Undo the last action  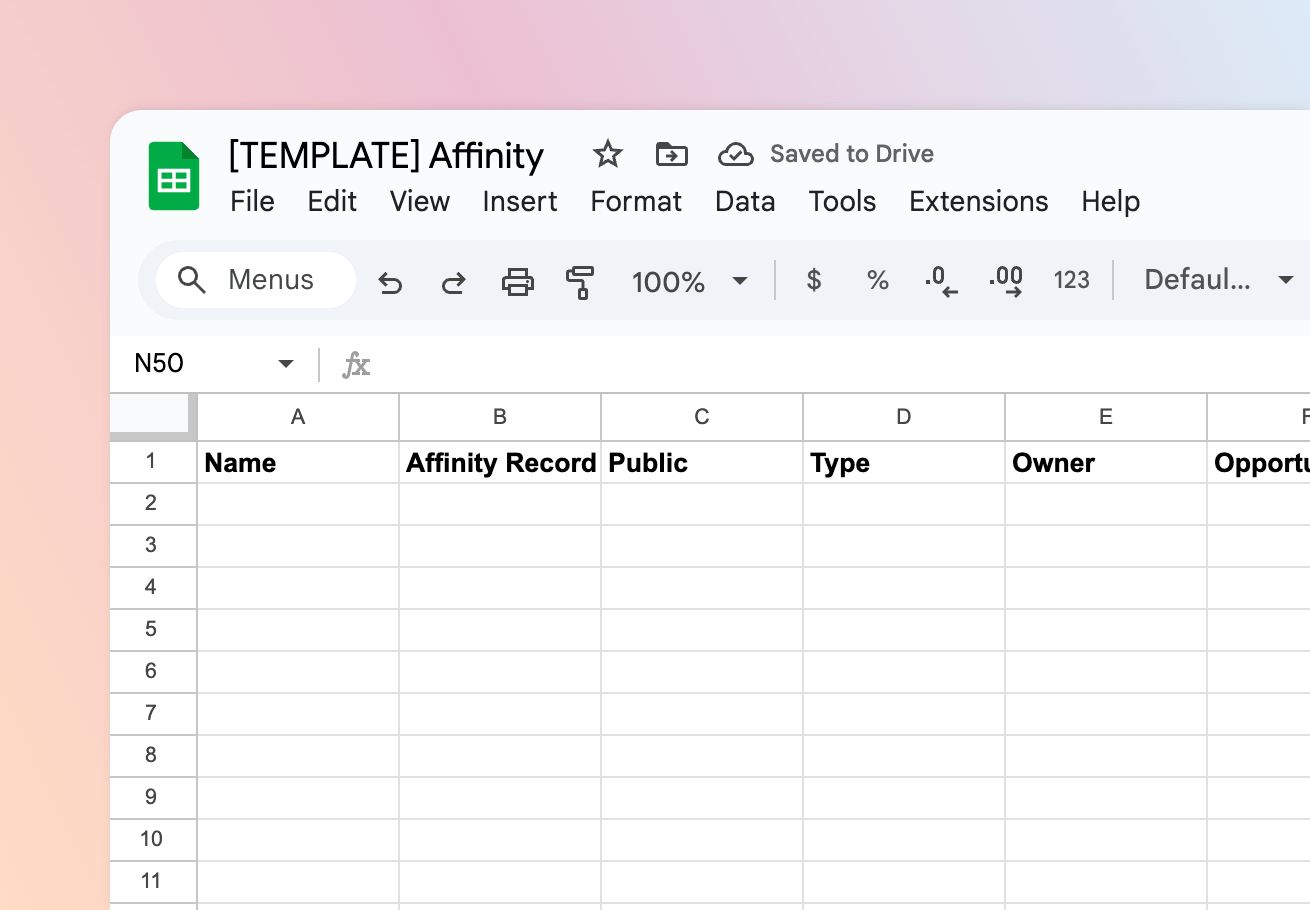click(390, 281)
